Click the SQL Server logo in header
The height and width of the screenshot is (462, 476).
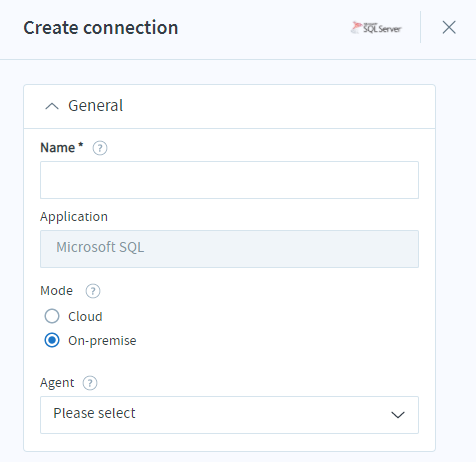pyautogui.click(x=376, y=28)
